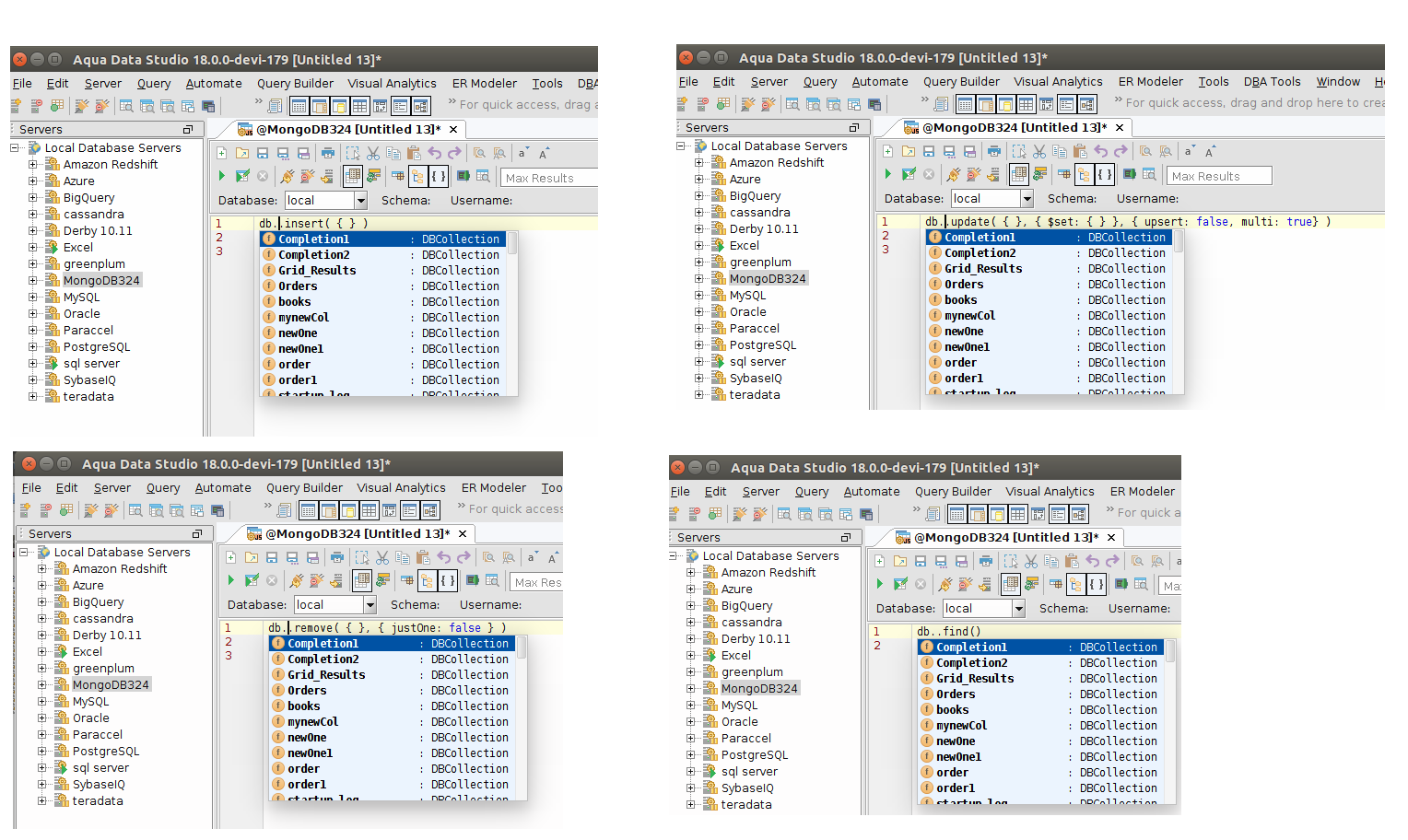
Task: Toggle the JSON braces view in the db.insert window
Action: pyautogui.click(x=439, y=176)
